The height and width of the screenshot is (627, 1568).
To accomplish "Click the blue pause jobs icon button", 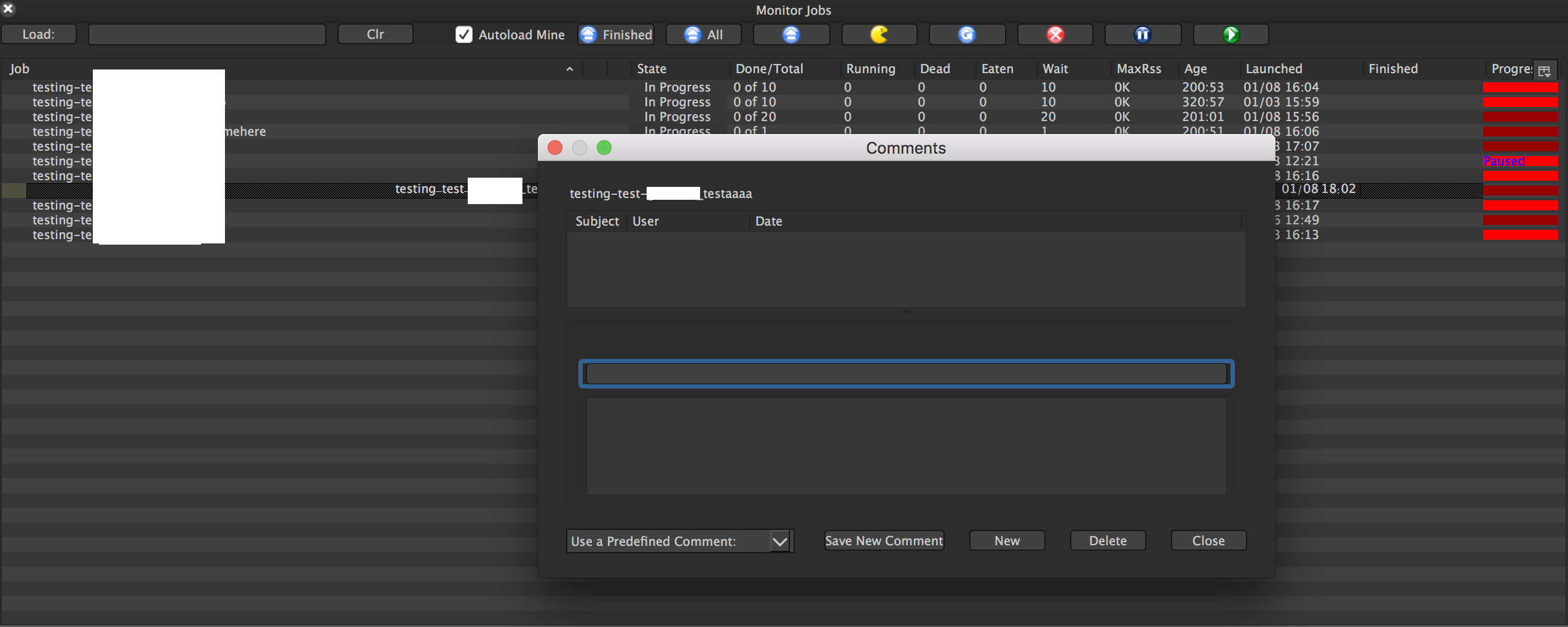I will pyautogui.click(x=1143, y=34).
